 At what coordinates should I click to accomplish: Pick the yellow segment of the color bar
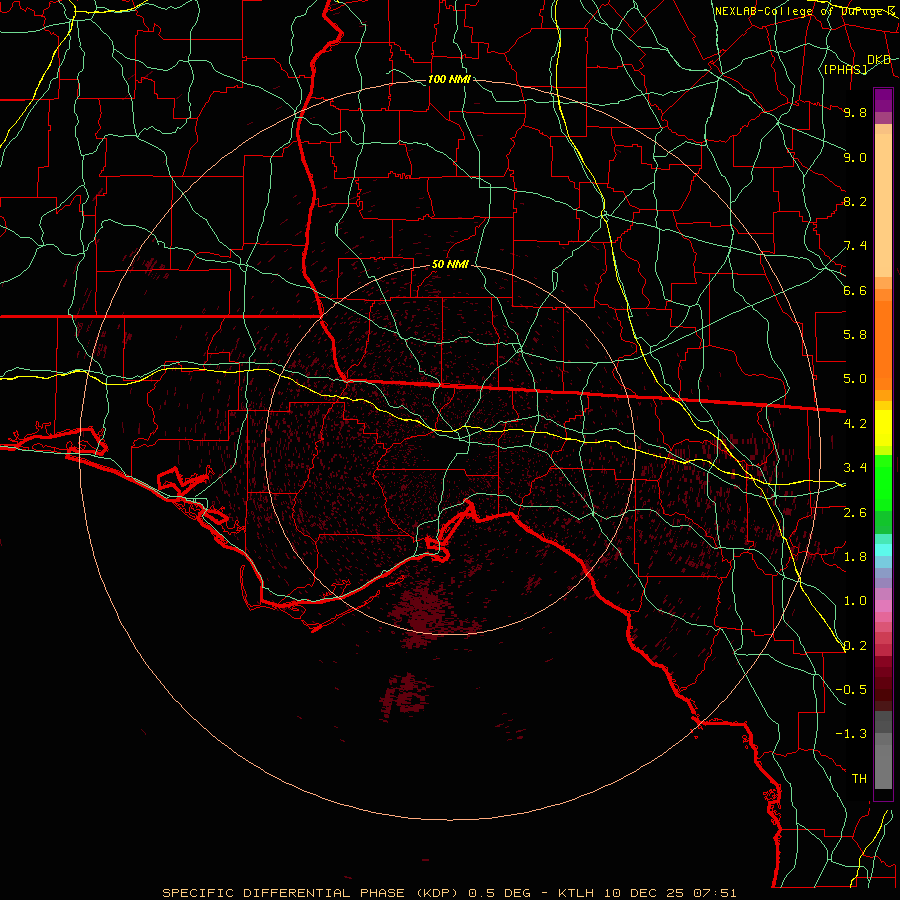coord(883,428)
